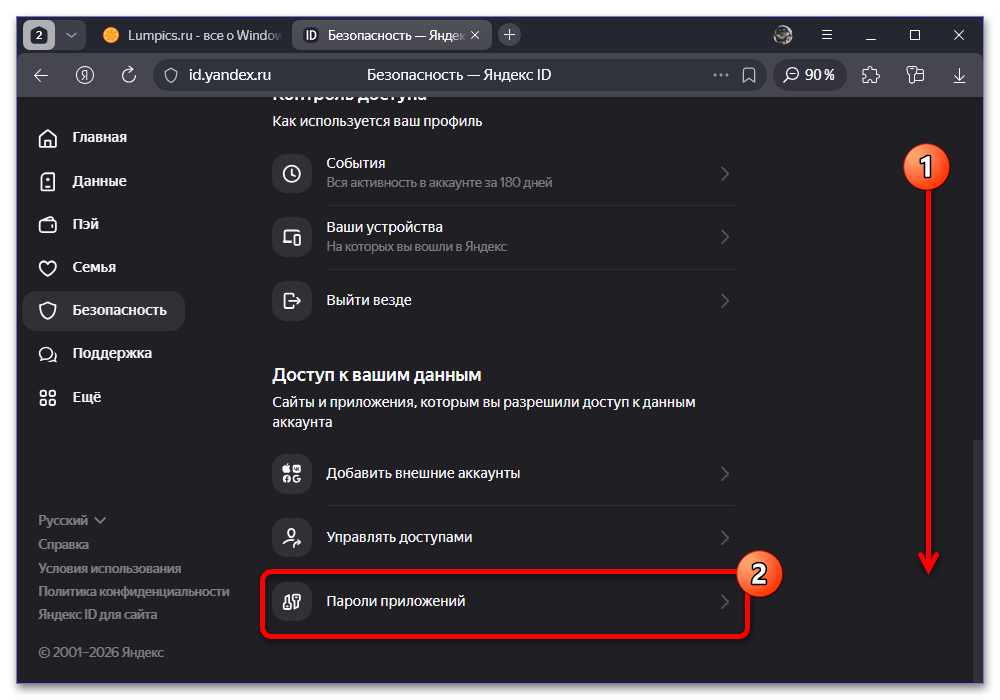Expand the Управлять доступами chevron
Image resolution: width=1000 pixels, height=700 pixels.
[x=724, y=537]
